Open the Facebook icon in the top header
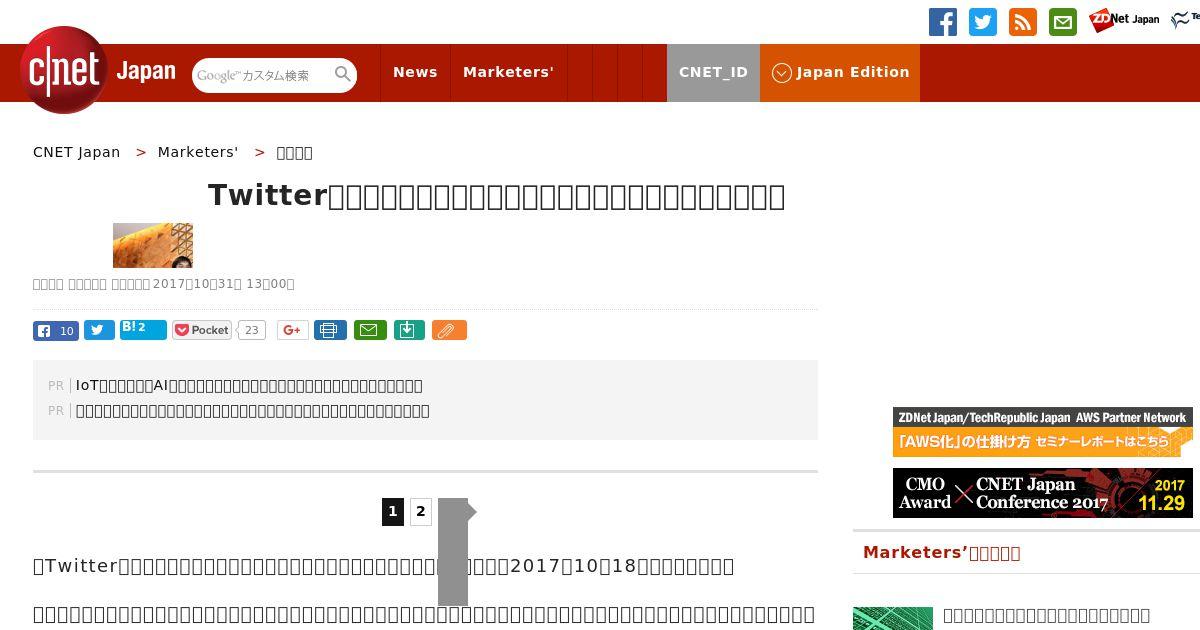 tap(943, 22)
